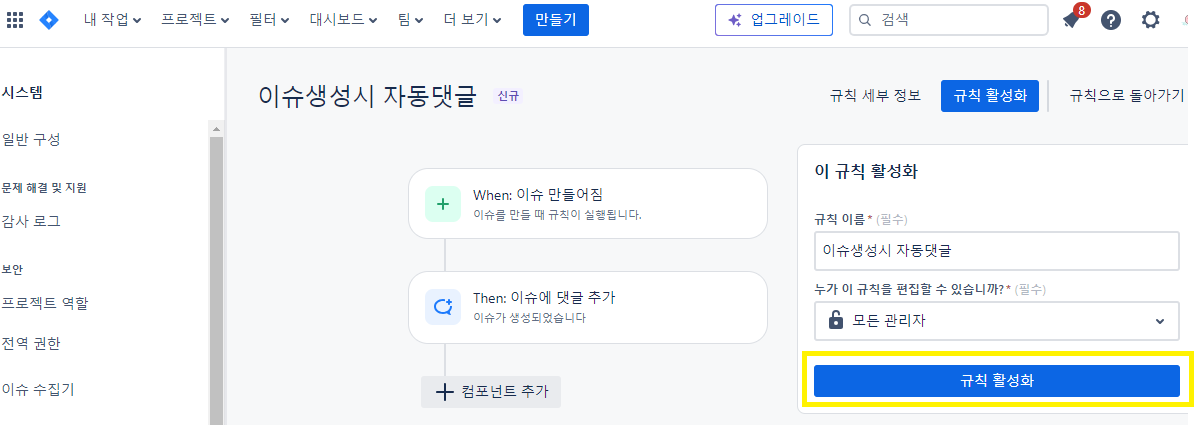1203x425 pixels.
Task: Open the 더 보기 menu
Action: [x=474, y=19]
